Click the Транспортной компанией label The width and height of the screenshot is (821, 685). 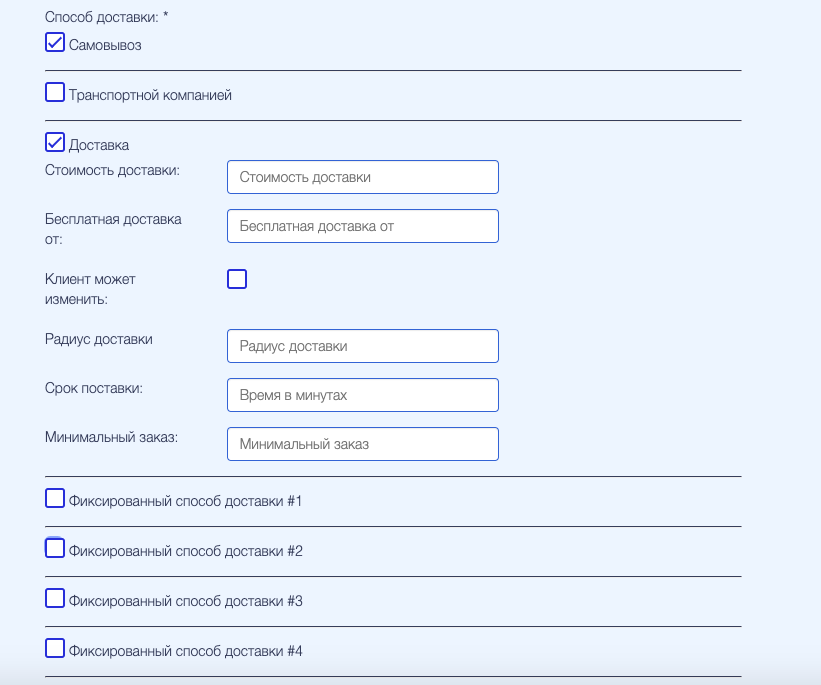(x=150, y=95)
